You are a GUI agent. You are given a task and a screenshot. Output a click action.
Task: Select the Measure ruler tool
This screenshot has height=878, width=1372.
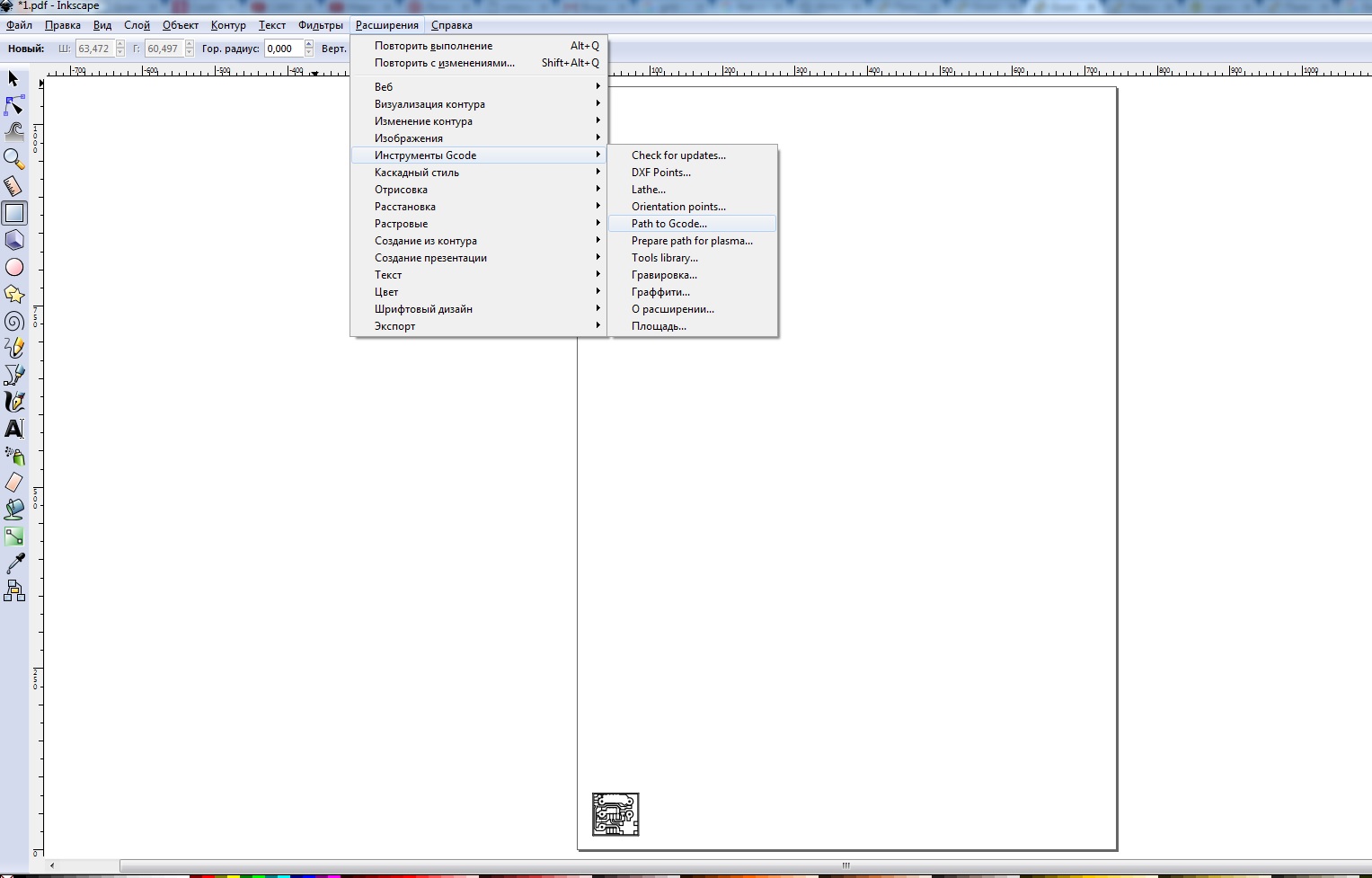[x=14, y=186]
